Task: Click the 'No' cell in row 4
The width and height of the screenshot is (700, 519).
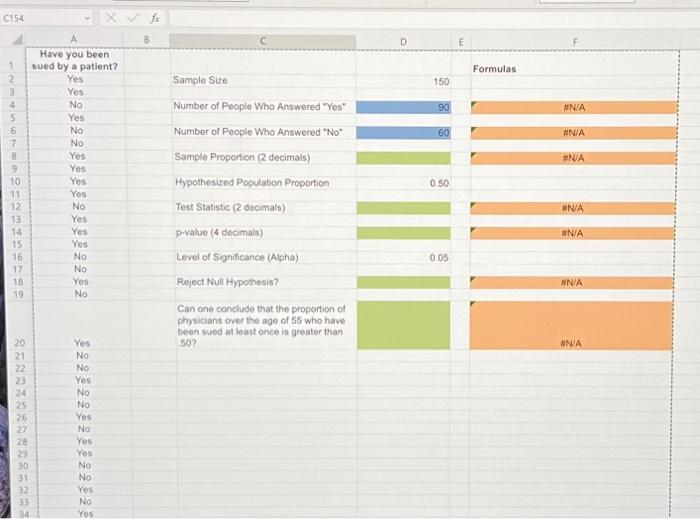Action: coord(76,104)
